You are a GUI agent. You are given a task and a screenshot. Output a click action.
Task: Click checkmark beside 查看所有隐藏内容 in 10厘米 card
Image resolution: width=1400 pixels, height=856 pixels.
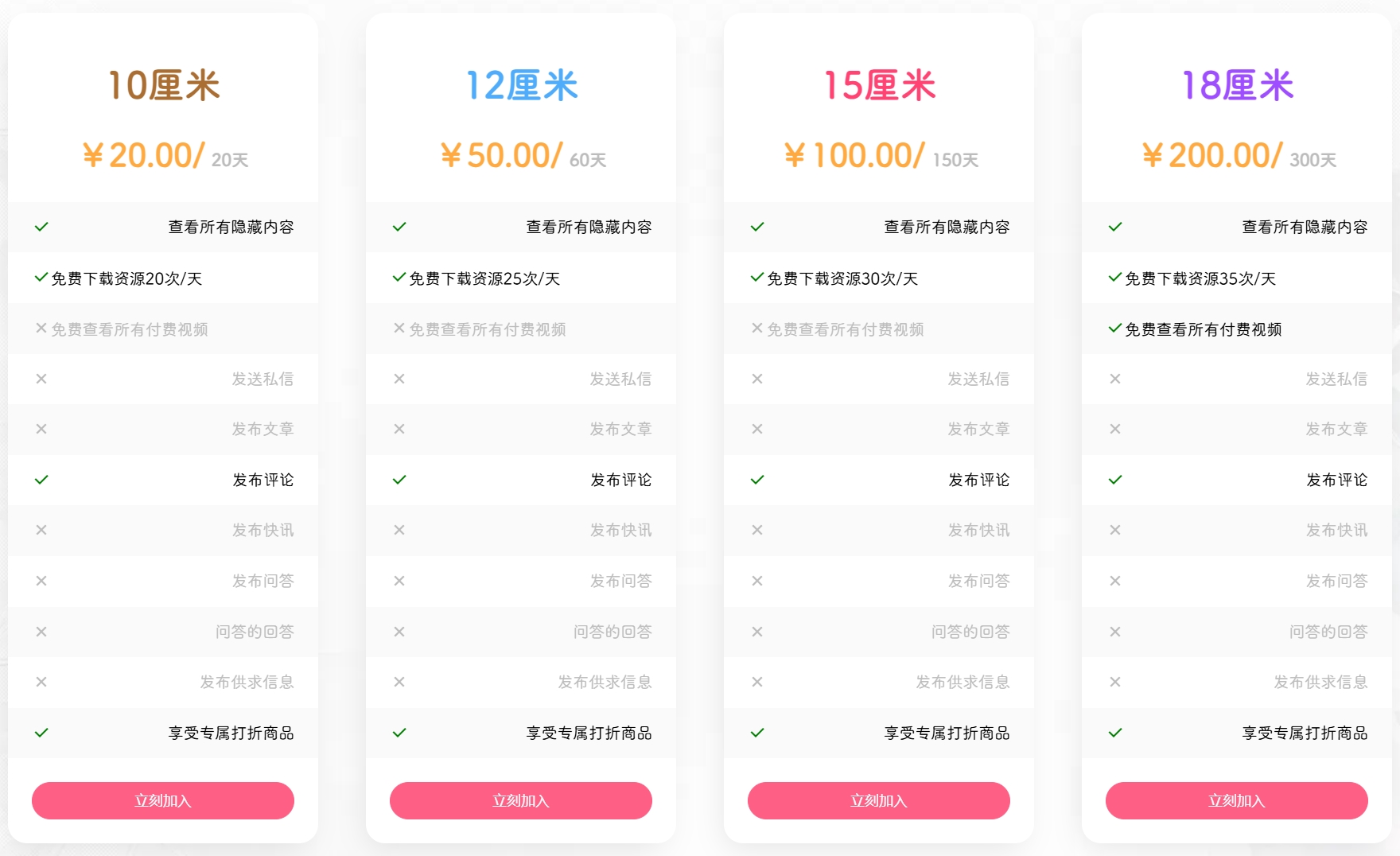(41, 227)
